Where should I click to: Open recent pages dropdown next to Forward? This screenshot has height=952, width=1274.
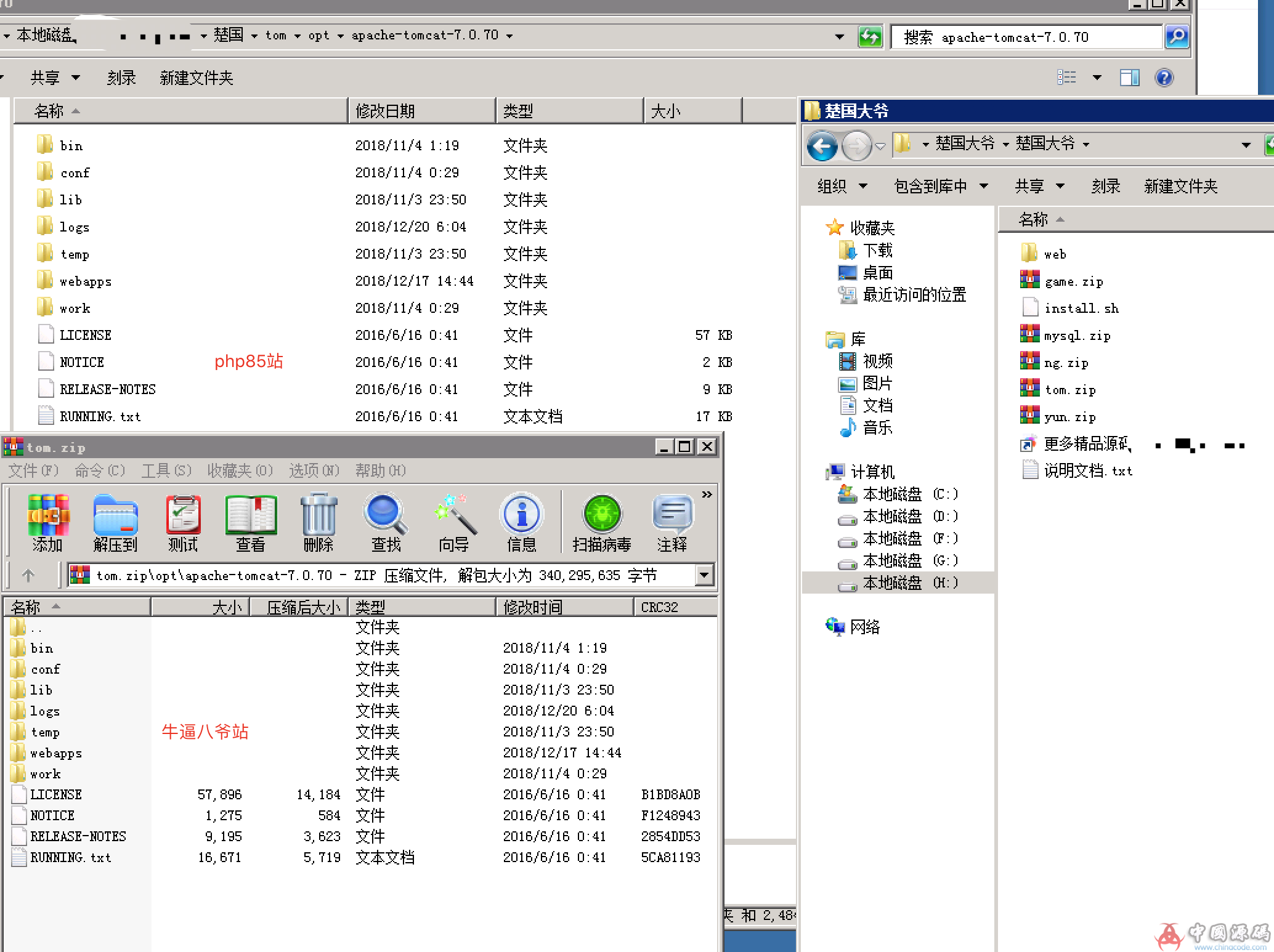pyautogui.click(x=881, y=147)
